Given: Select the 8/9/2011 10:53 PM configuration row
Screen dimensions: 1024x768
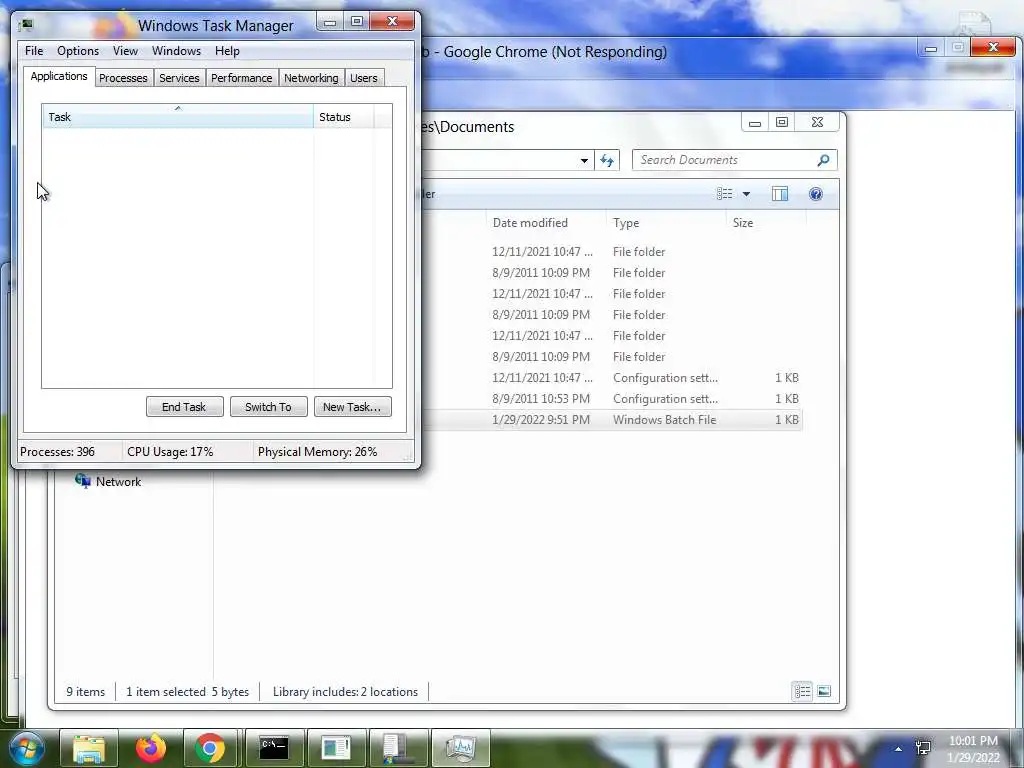Looking at the screenshot, I should [611, 399].
